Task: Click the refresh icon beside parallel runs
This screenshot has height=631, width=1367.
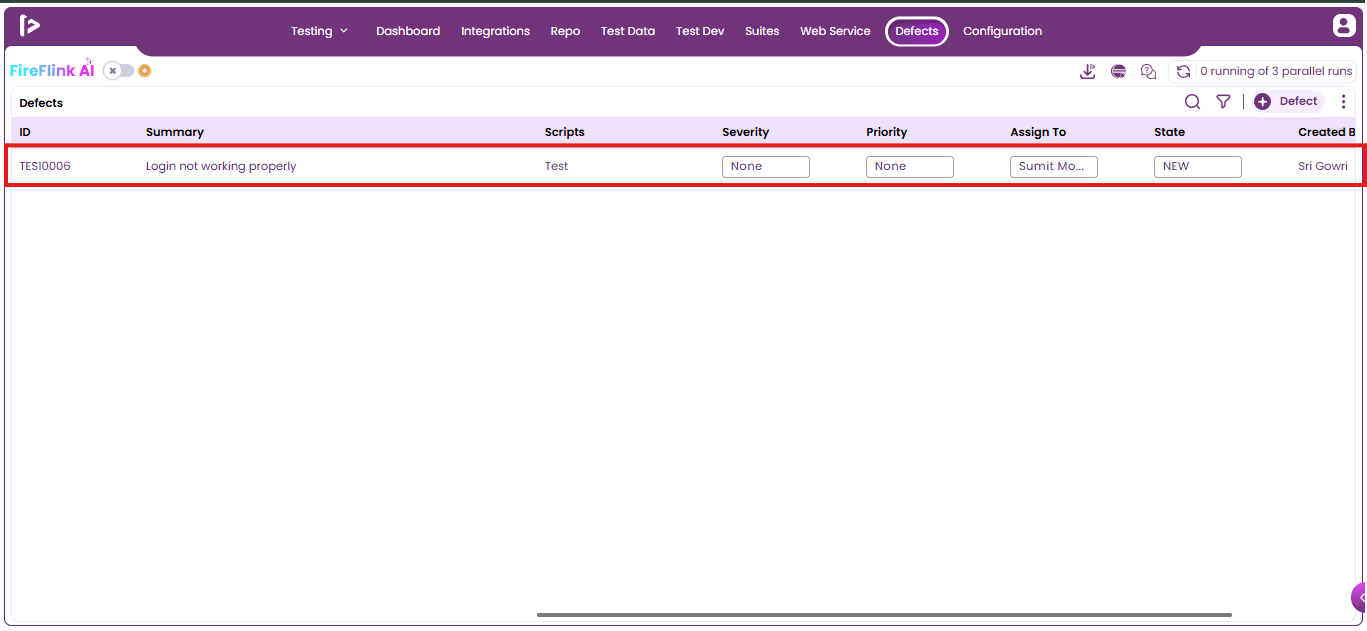Action: point(1183,71)
